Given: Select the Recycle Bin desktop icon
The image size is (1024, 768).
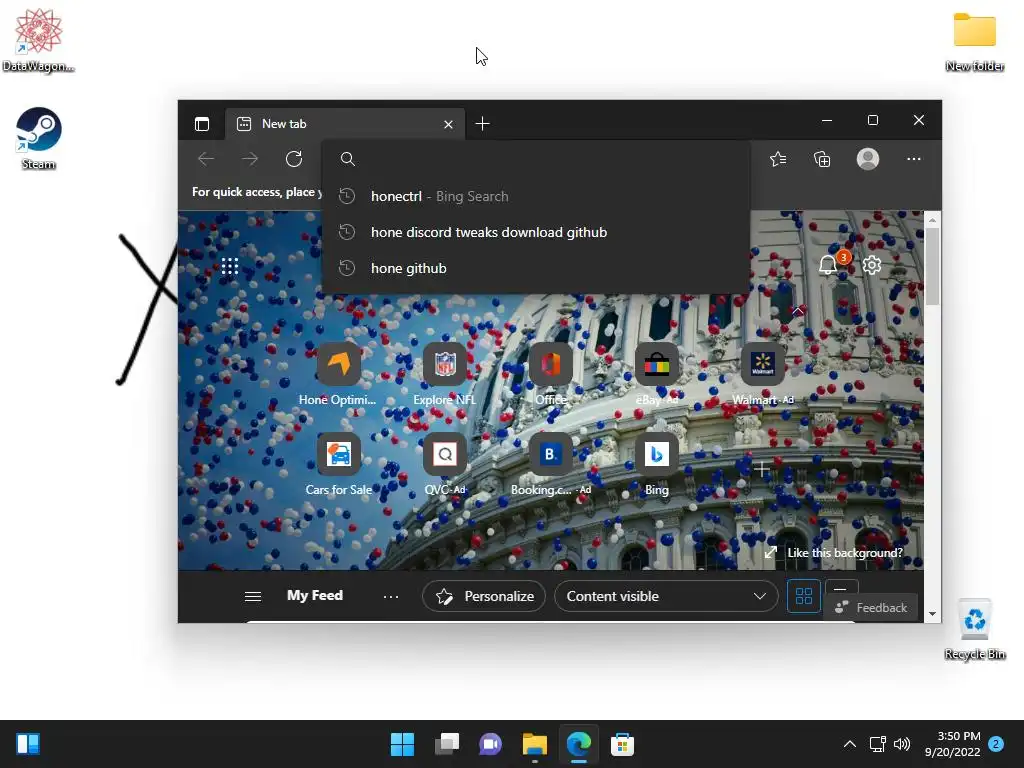Looking at the screenshot, I should [974, 629].
